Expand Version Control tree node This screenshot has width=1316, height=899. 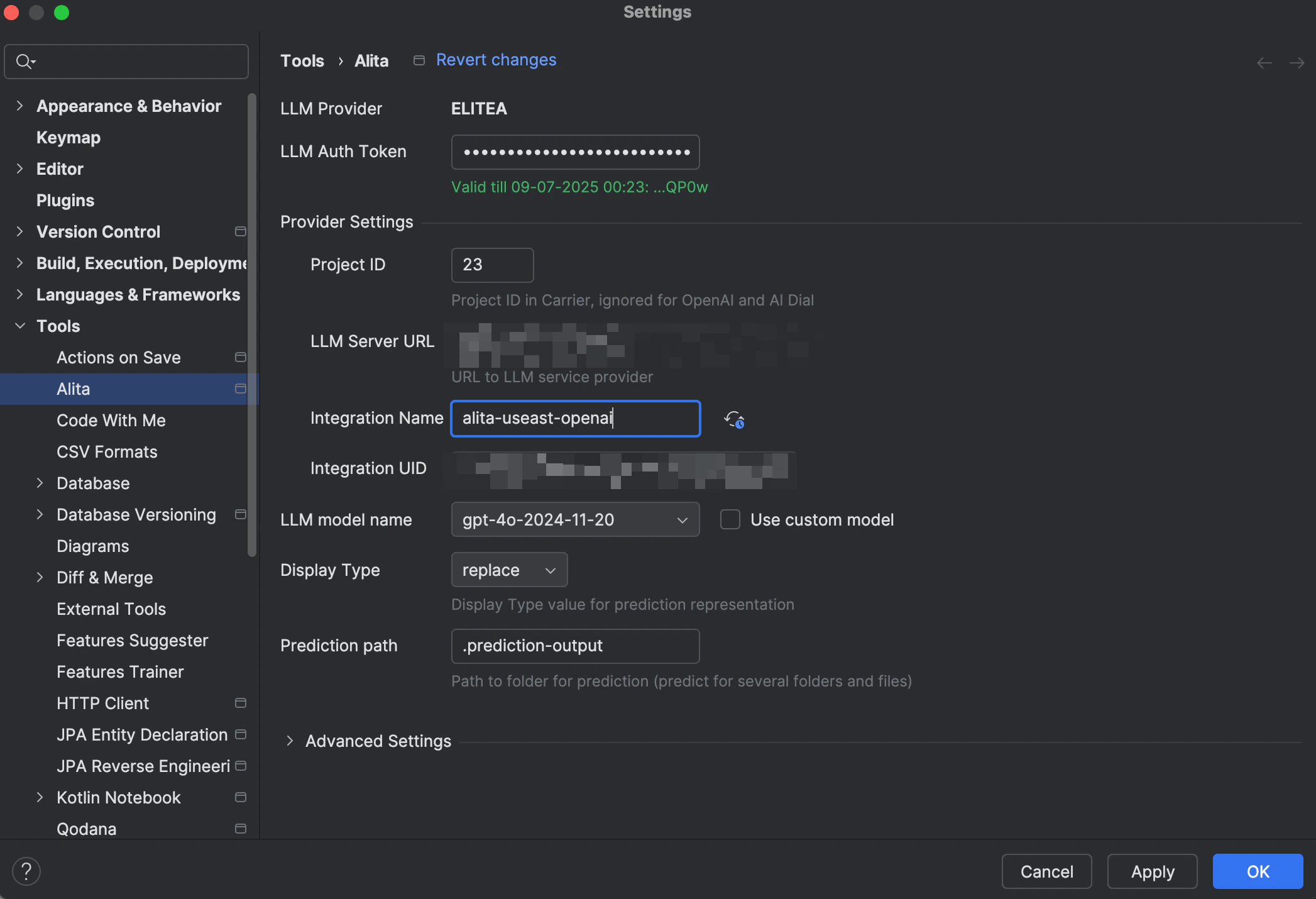coord(19,231)
